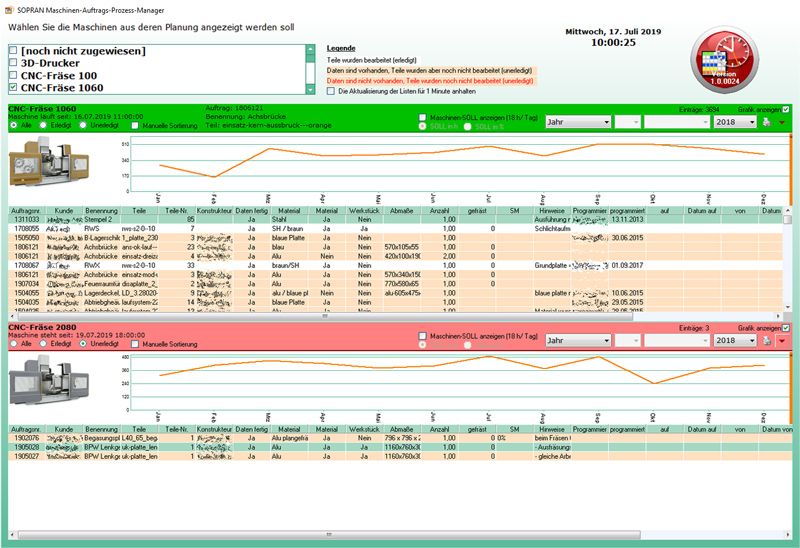Click the Anzahl header in upper table

tap(439, 210)
